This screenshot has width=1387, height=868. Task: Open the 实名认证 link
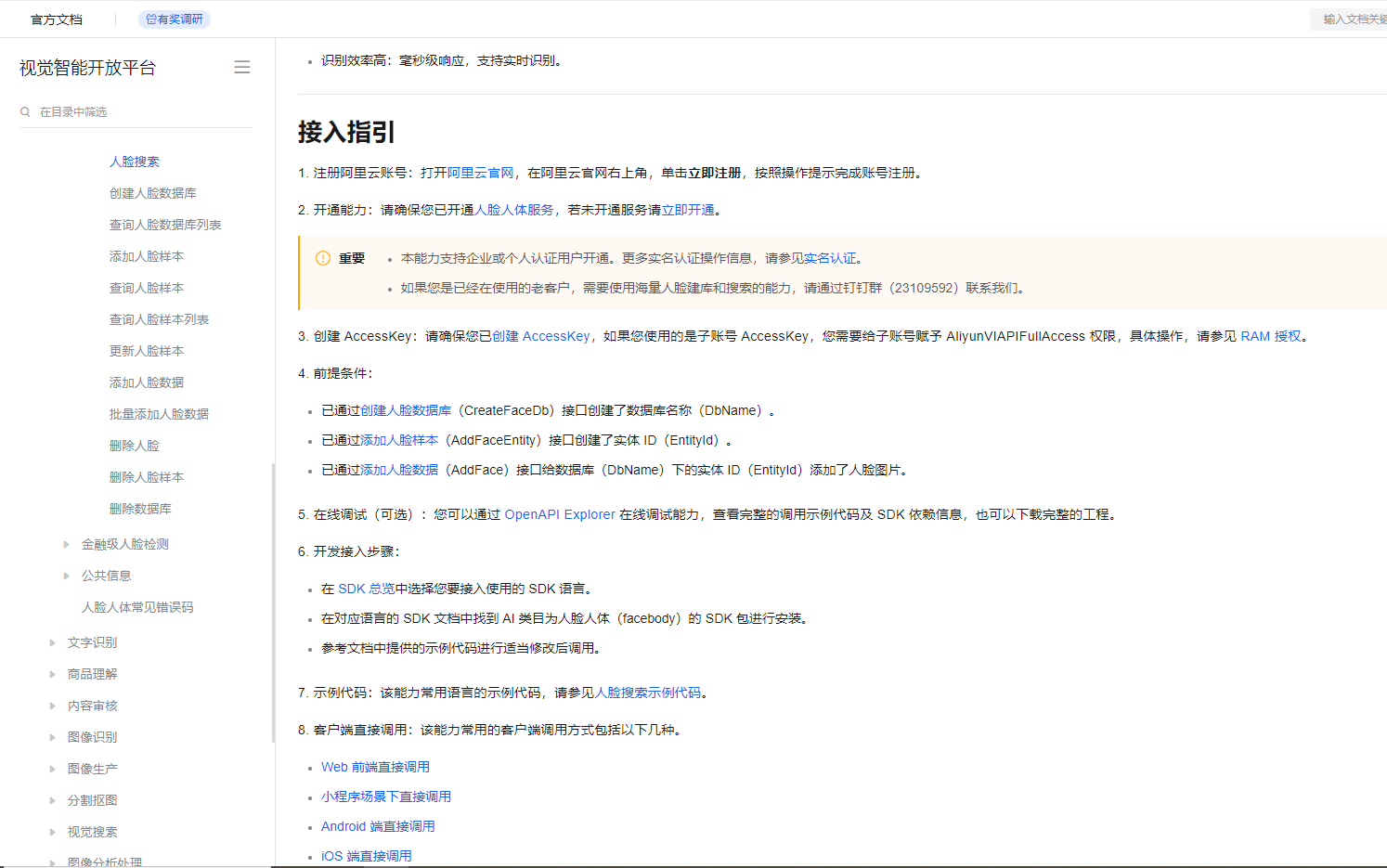coord(830,258)
